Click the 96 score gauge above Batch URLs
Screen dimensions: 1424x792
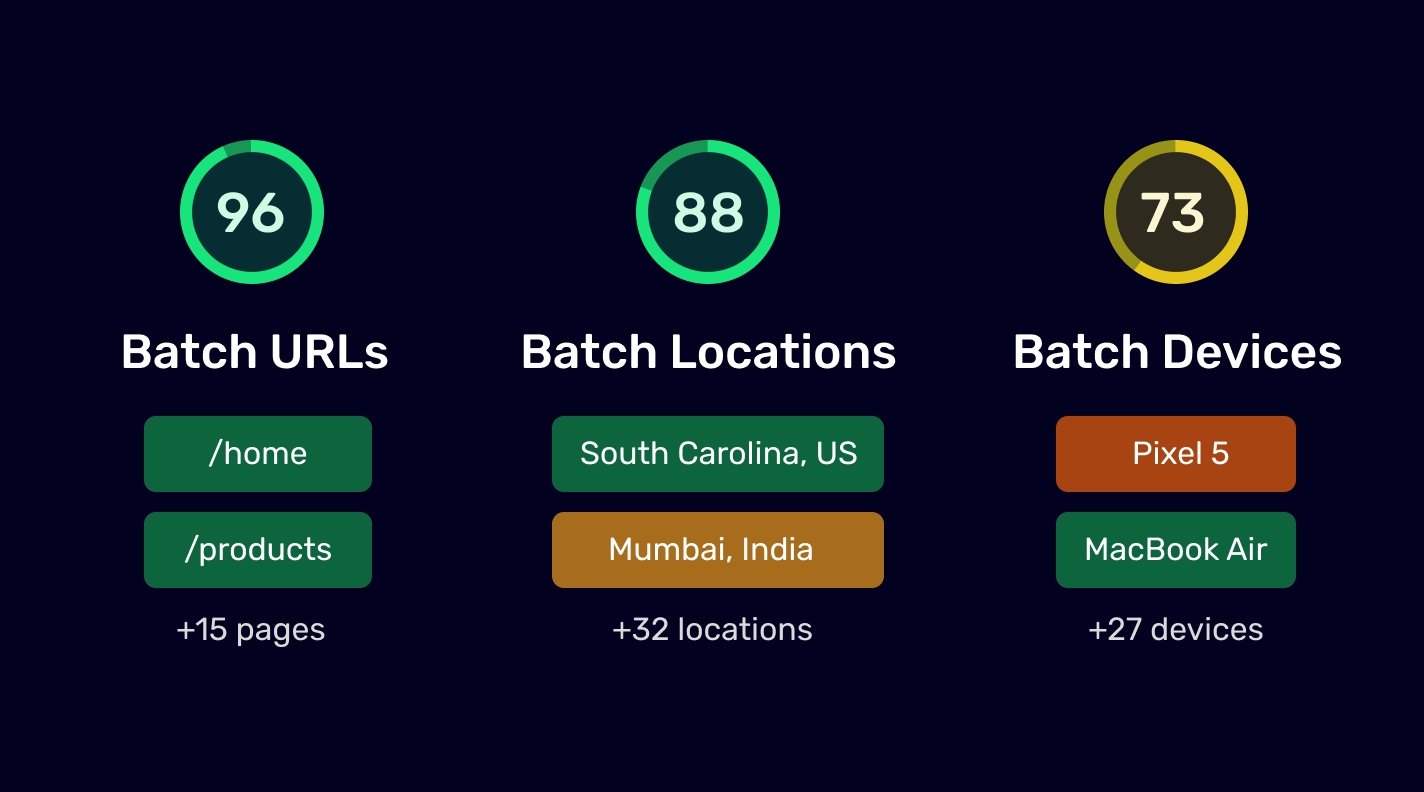tap(252, 211)
